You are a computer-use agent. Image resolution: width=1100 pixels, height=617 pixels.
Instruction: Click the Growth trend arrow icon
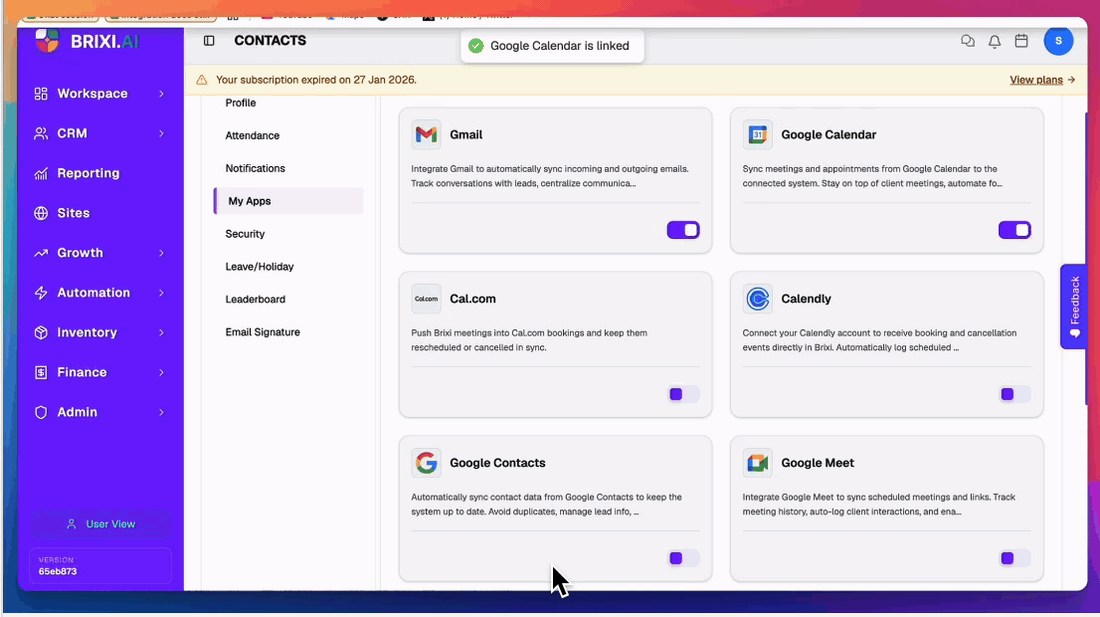coord(41,253)
